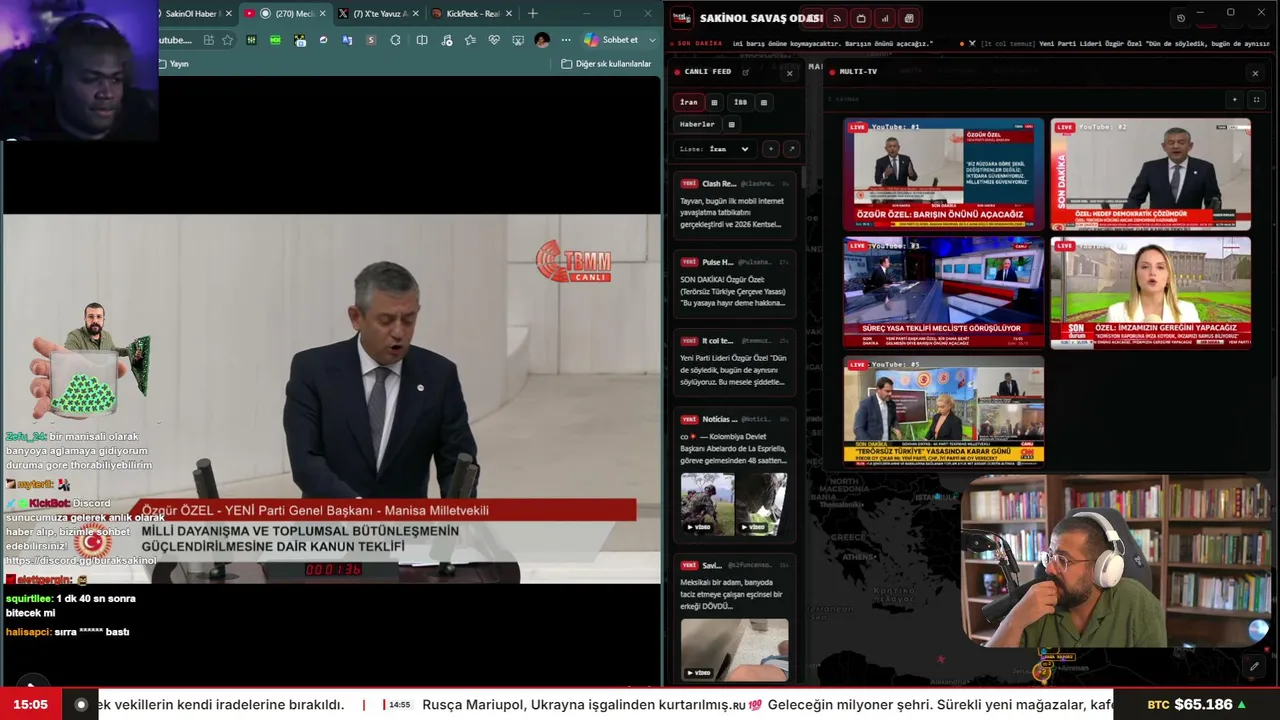Image resolution: width=1280 pixels, height=720 pixels.
Task: Open the favorites list icon in browser toolbar
Action: tap(470, 40)
